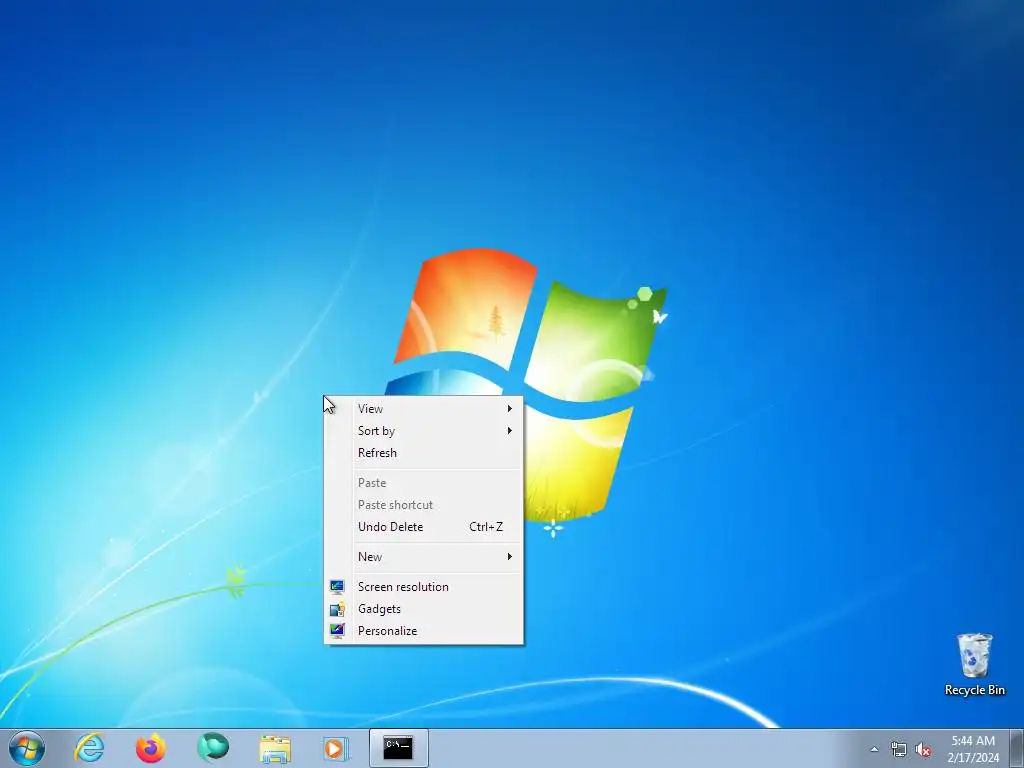Click the Personalize menu icon

tap(337, 631)
